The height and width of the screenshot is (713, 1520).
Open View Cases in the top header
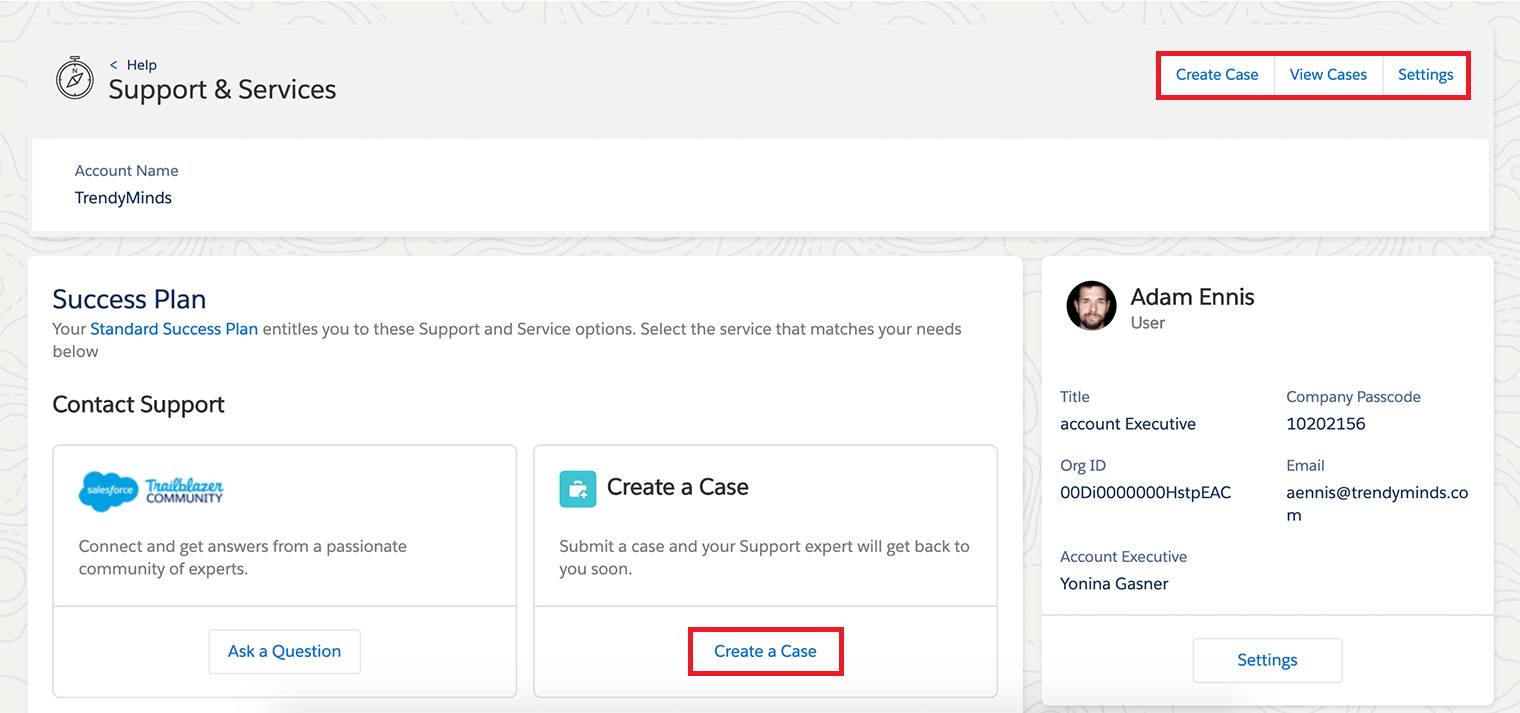pyautogui.click(x=1328, y=74)
